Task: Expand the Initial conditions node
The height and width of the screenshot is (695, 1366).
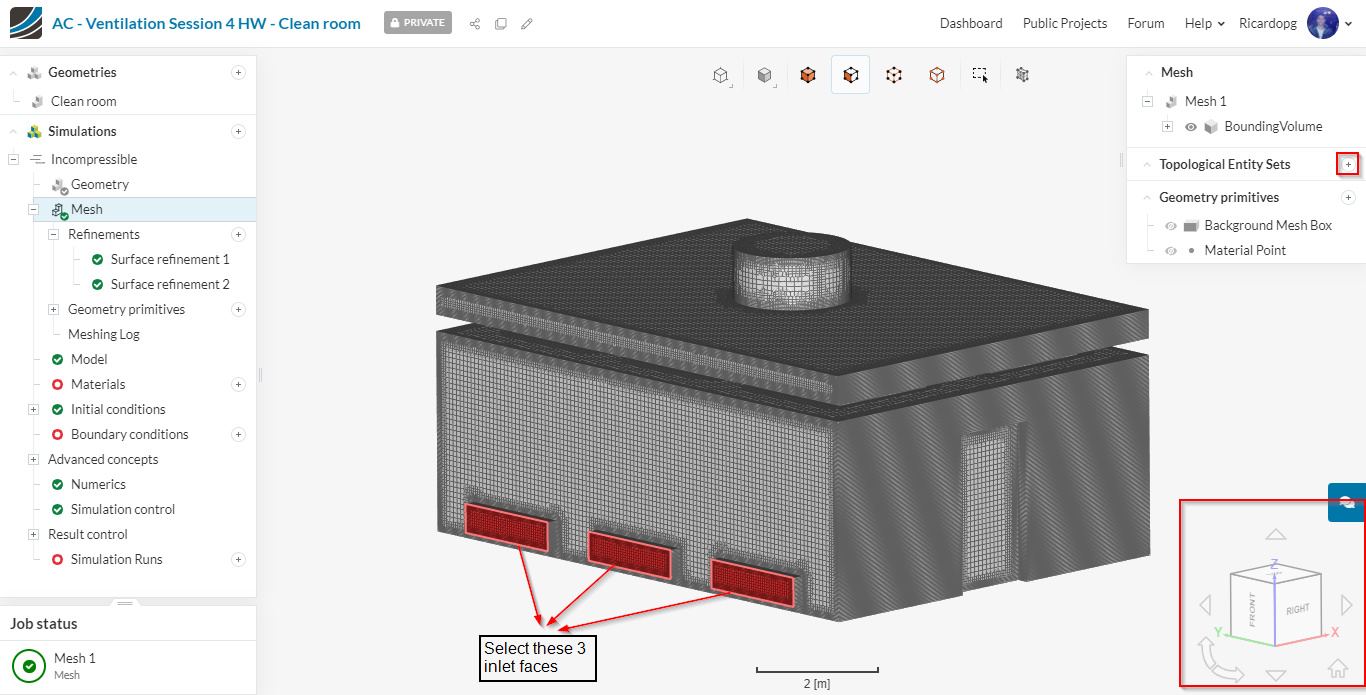Action: (x=33, y=409)
